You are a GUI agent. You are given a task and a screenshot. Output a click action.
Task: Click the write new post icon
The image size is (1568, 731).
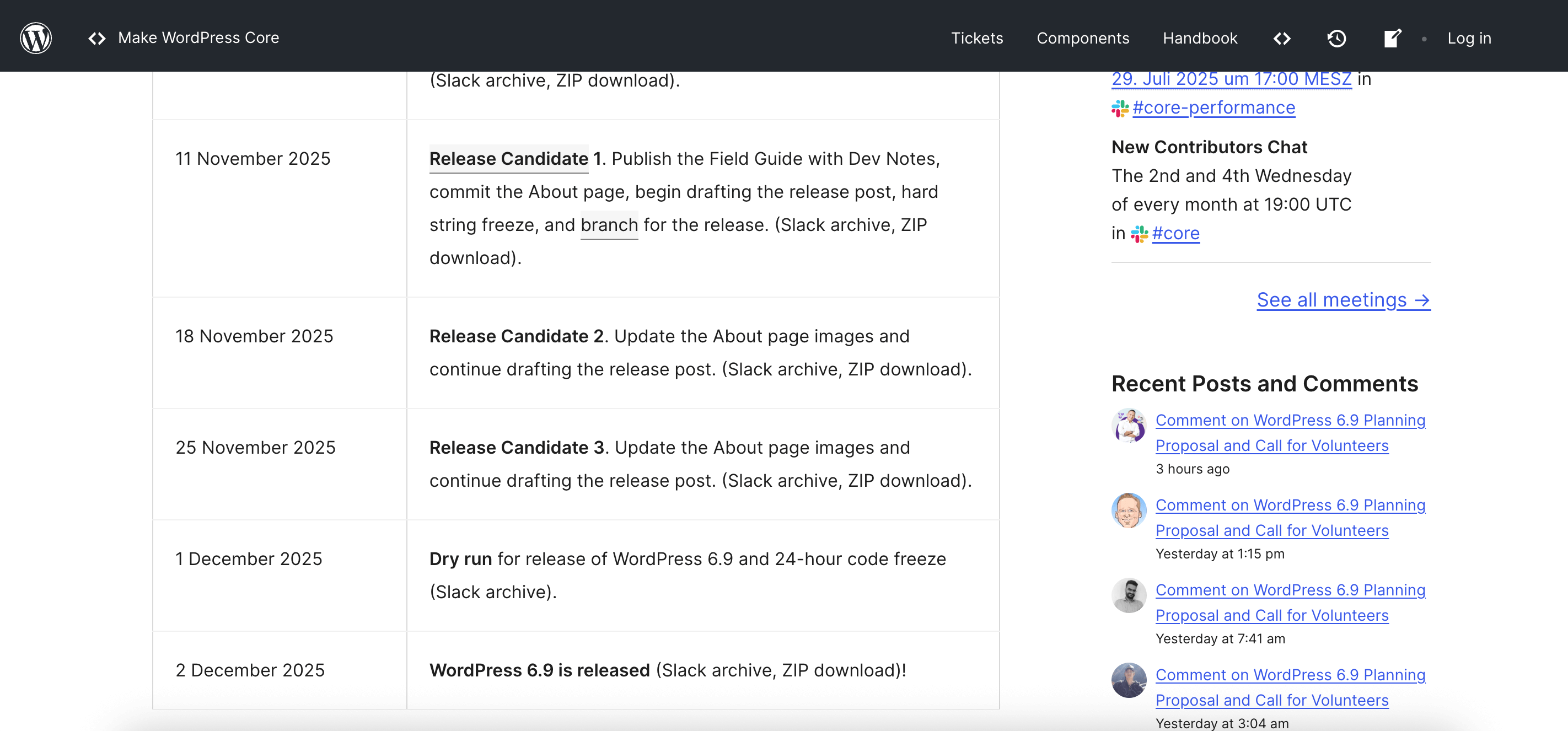[x=1392, y=39]
